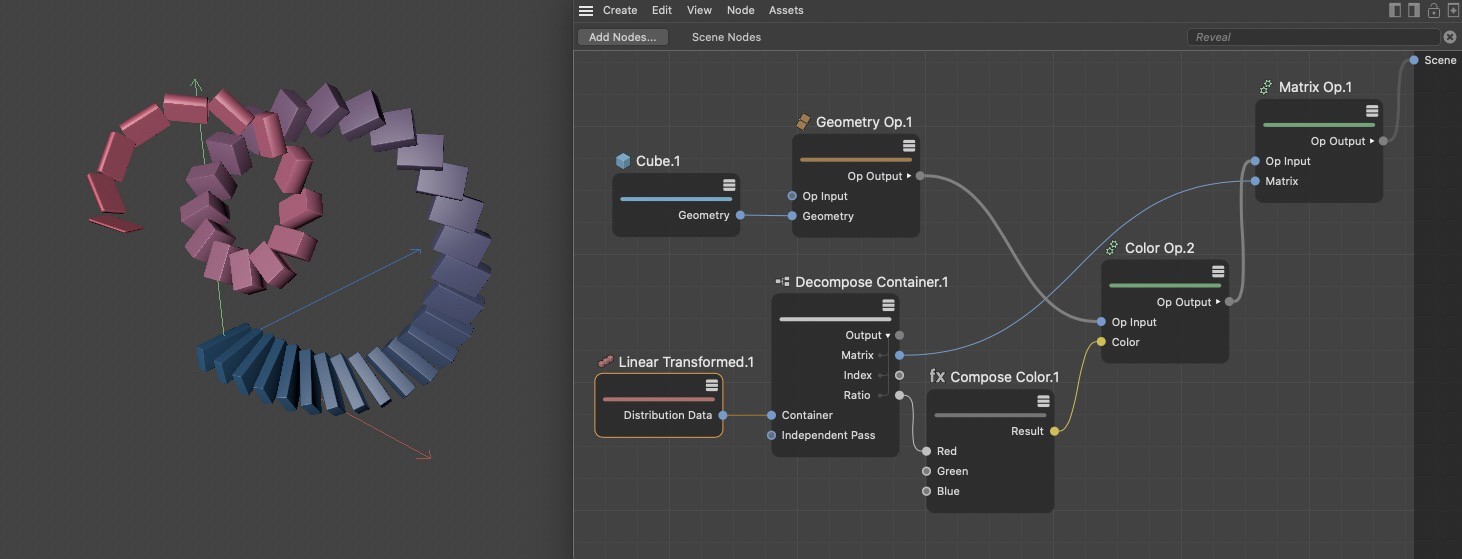The width and height of the screenshot is (1462, 559).
Task: Click the yellow Color input port on Color Op.2
Action: 1101,342
